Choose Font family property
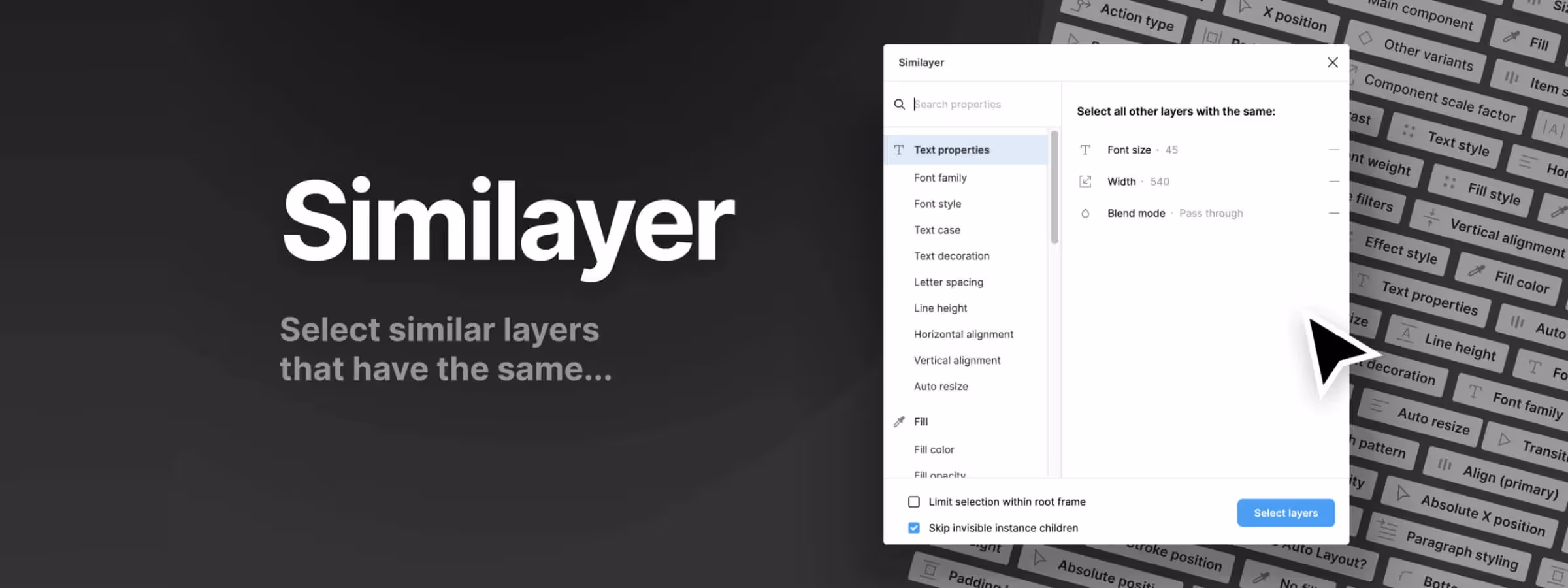This screenshot has width=1568, height=588. tap(940, 178)
